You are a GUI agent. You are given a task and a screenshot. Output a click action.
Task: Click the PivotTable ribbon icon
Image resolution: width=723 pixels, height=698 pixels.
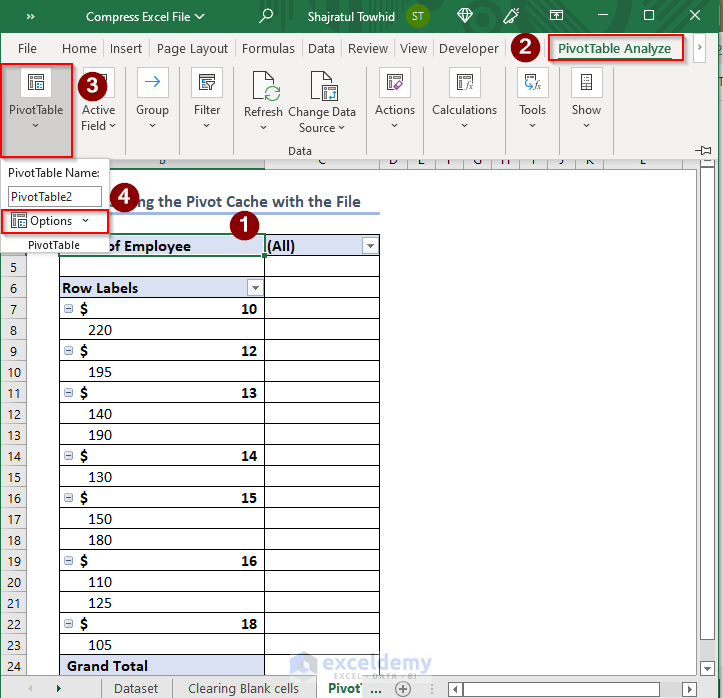(36, 83)
